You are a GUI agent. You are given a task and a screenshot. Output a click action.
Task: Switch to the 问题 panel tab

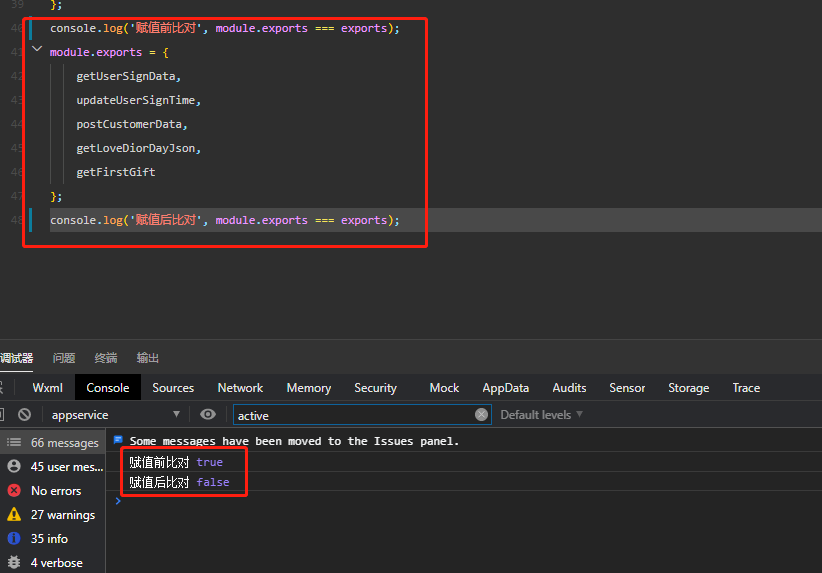tap(64, 358)
